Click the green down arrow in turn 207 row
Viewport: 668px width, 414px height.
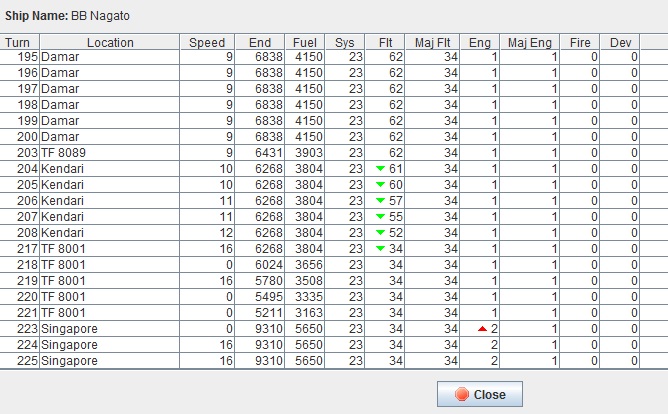[x=380, y=216]
